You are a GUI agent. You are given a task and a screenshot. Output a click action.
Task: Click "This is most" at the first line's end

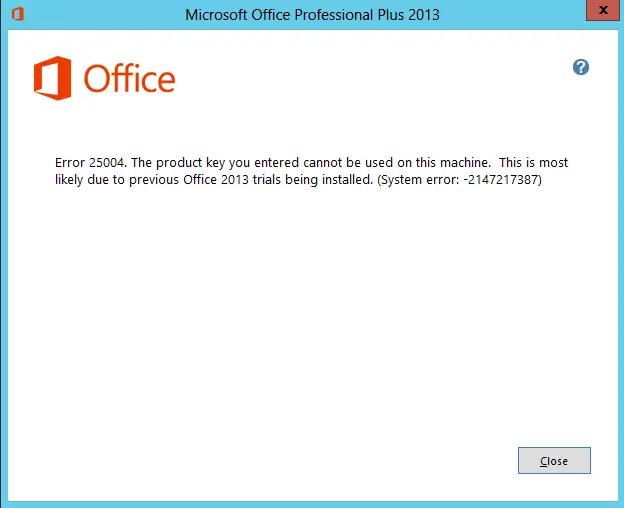[x=534, y=163]
